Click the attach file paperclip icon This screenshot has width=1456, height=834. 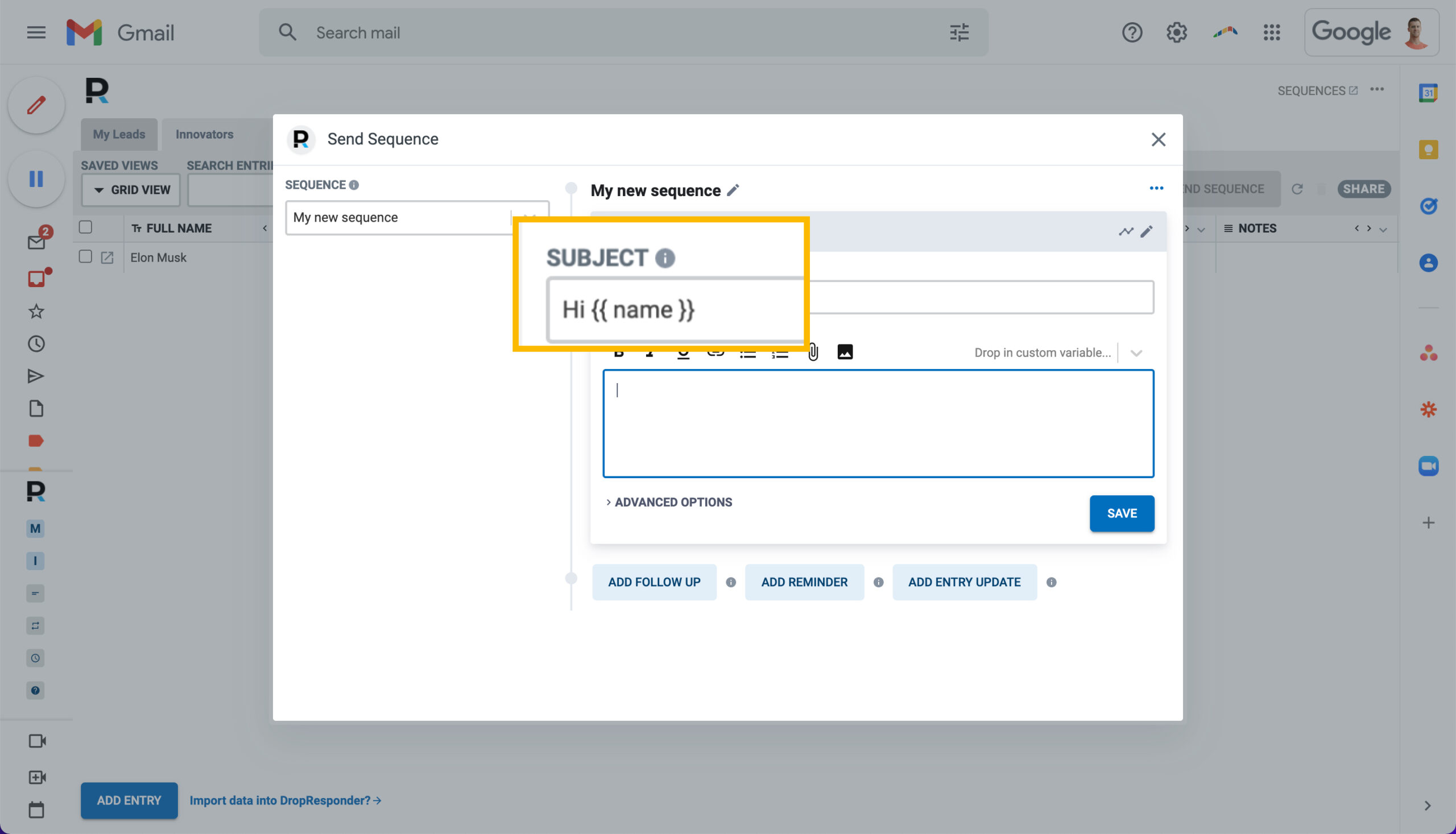(x=813, y=352)
